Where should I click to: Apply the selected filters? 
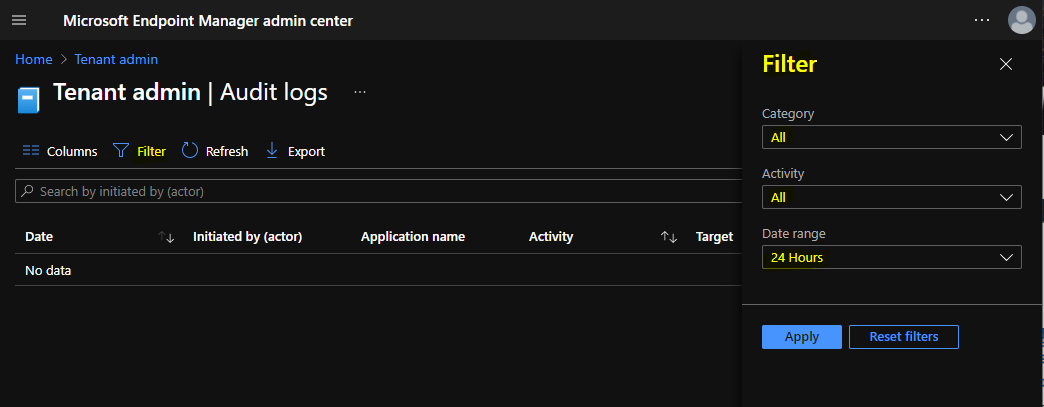802,337
